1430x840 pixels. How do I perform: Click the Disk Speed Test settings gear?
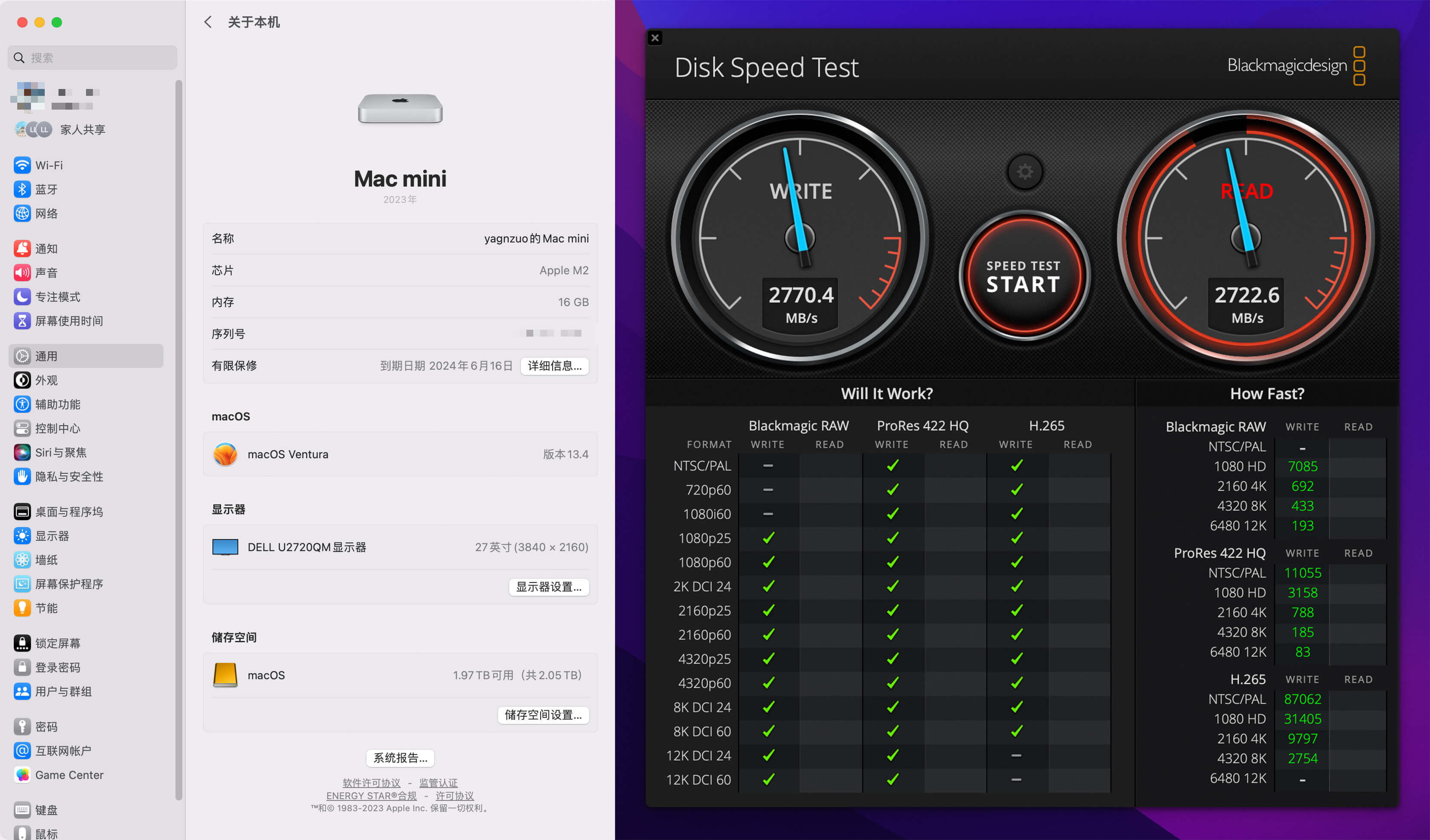point(1024,171)
